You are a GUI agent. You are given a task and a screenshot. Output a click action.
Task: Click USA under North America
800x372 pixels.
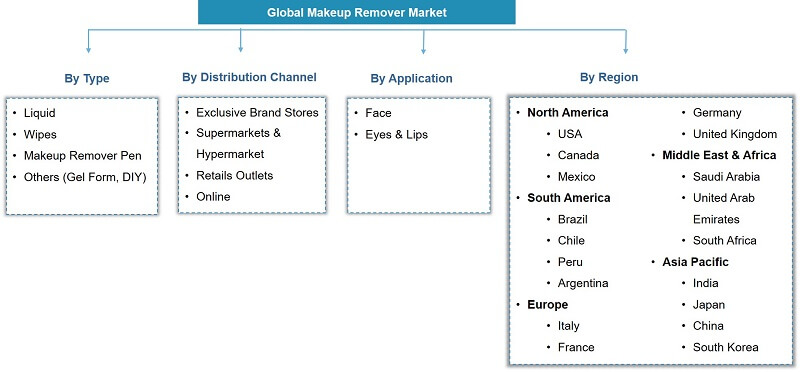pos(570,134)
